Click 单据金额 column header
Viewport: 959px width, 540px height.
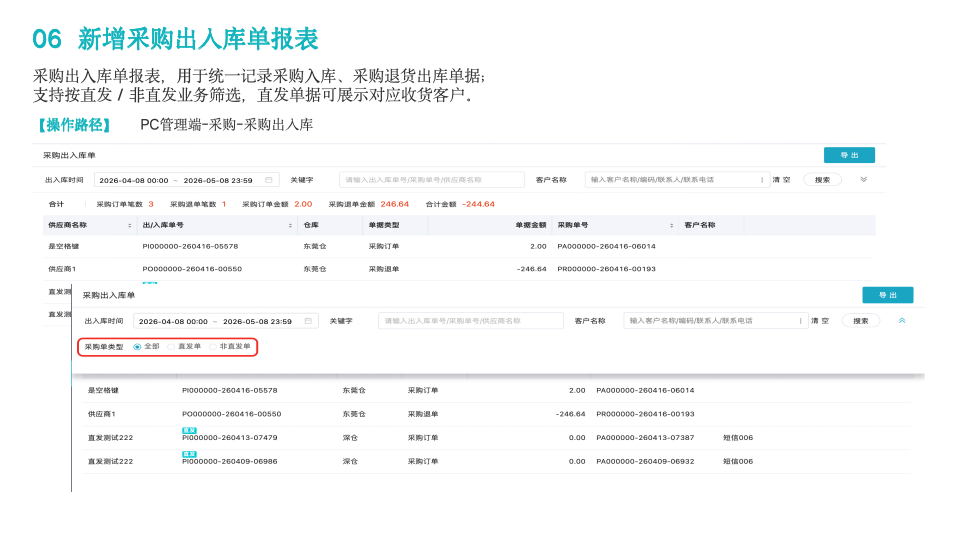531,225
